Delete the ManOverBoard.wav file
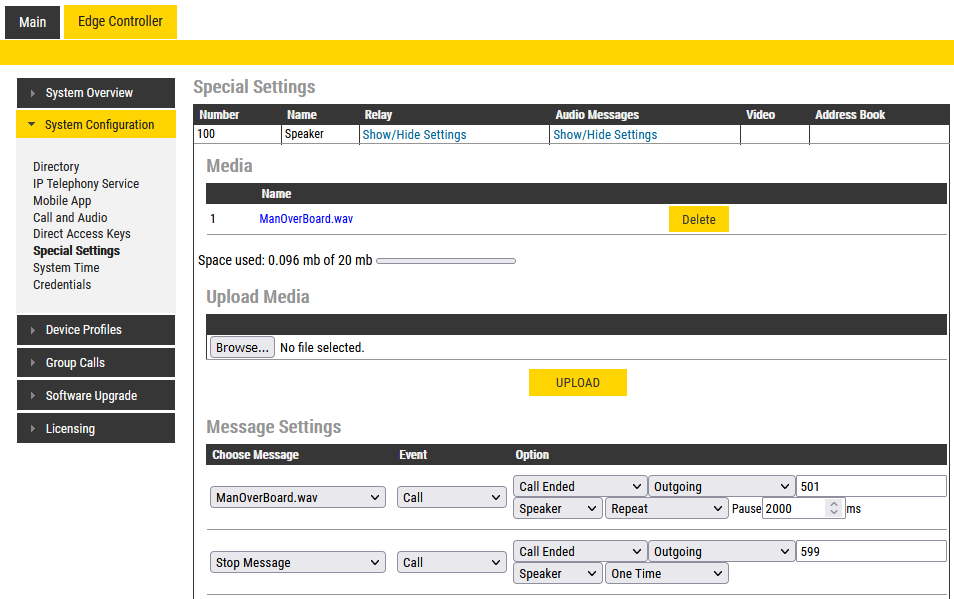This screenshot has width=954, height=599. 698,219
